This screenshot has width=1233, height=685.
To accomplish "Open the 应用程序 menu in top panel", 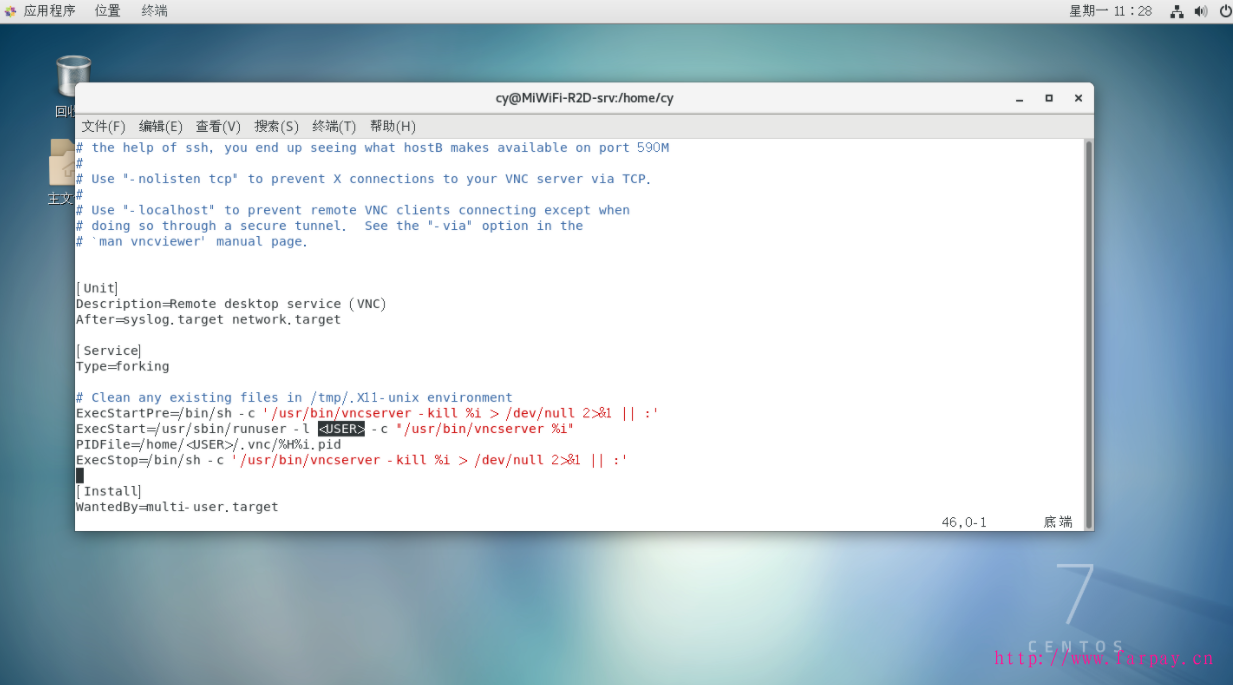I will 41,11.
